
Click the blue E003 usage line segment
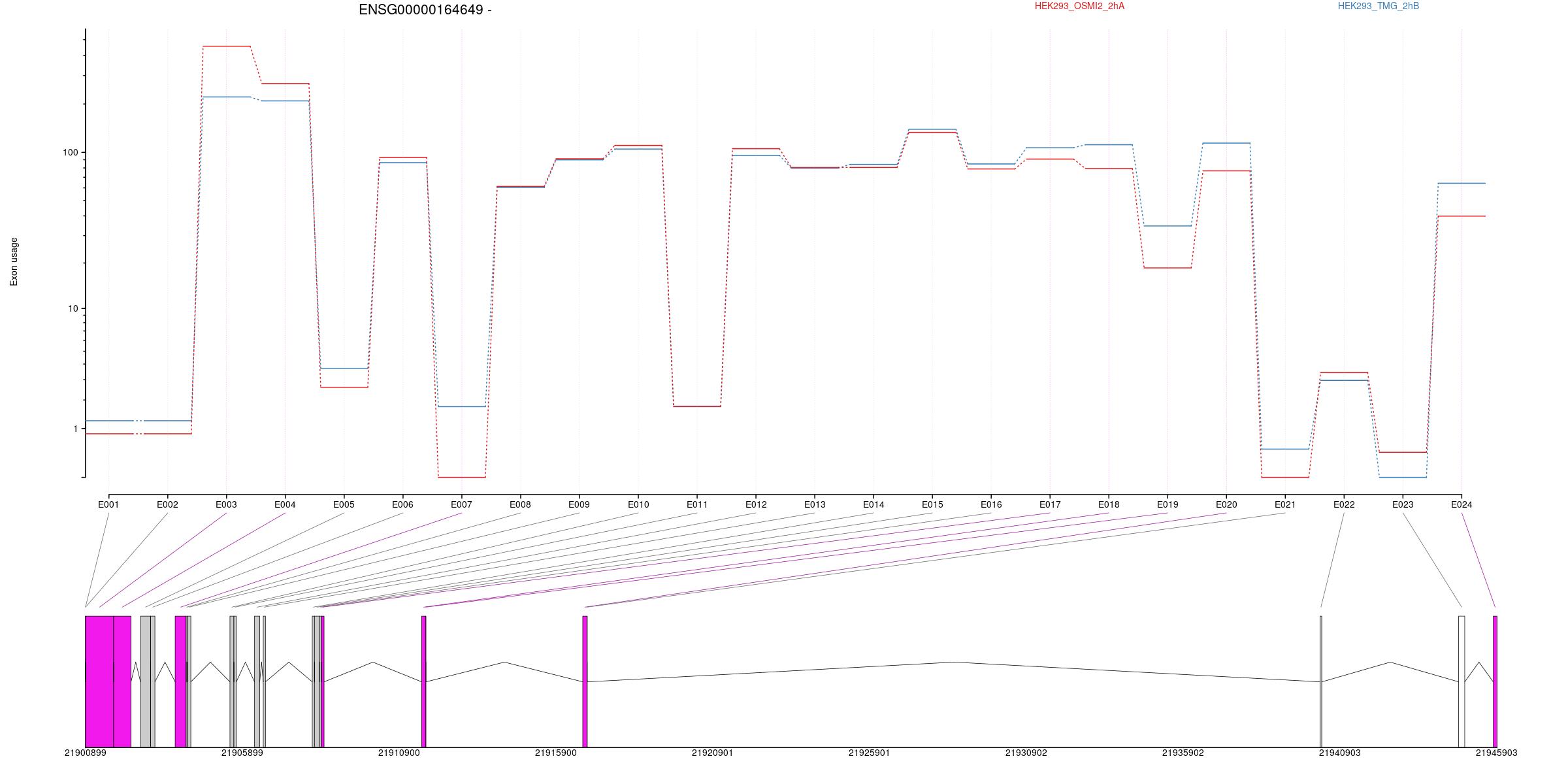click(226, 97)
